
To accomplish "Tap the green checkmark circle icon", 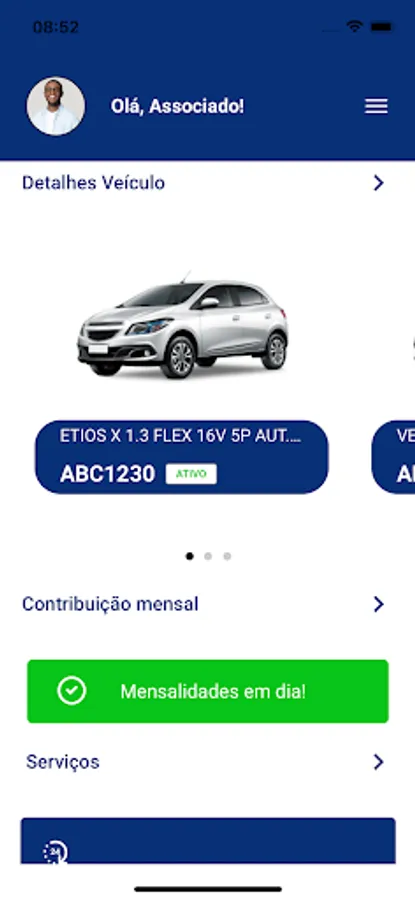I will coord(72,690).
